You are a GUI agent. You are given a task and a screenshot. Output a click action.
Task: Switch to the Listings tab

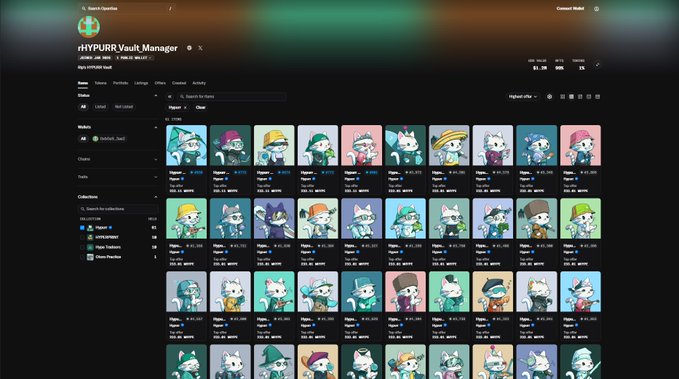point(141,83)
